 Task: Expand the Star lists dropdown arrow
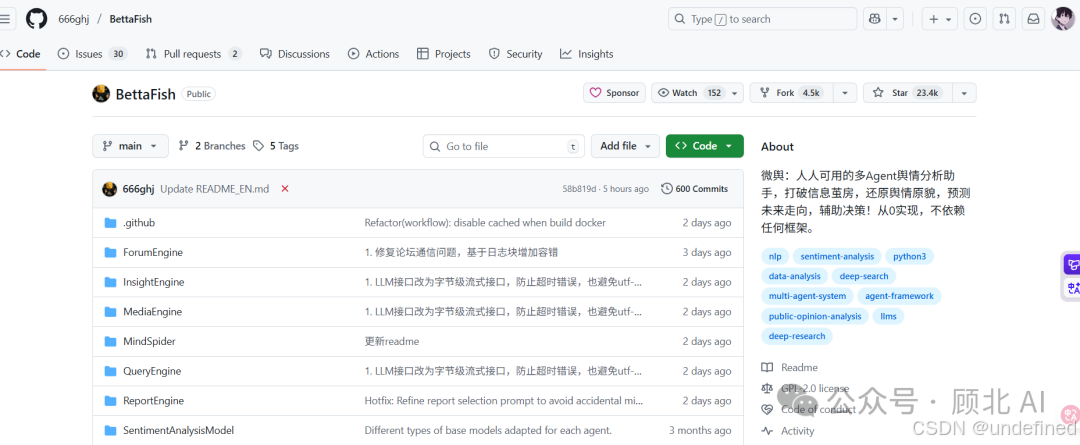tap(964, 93)
